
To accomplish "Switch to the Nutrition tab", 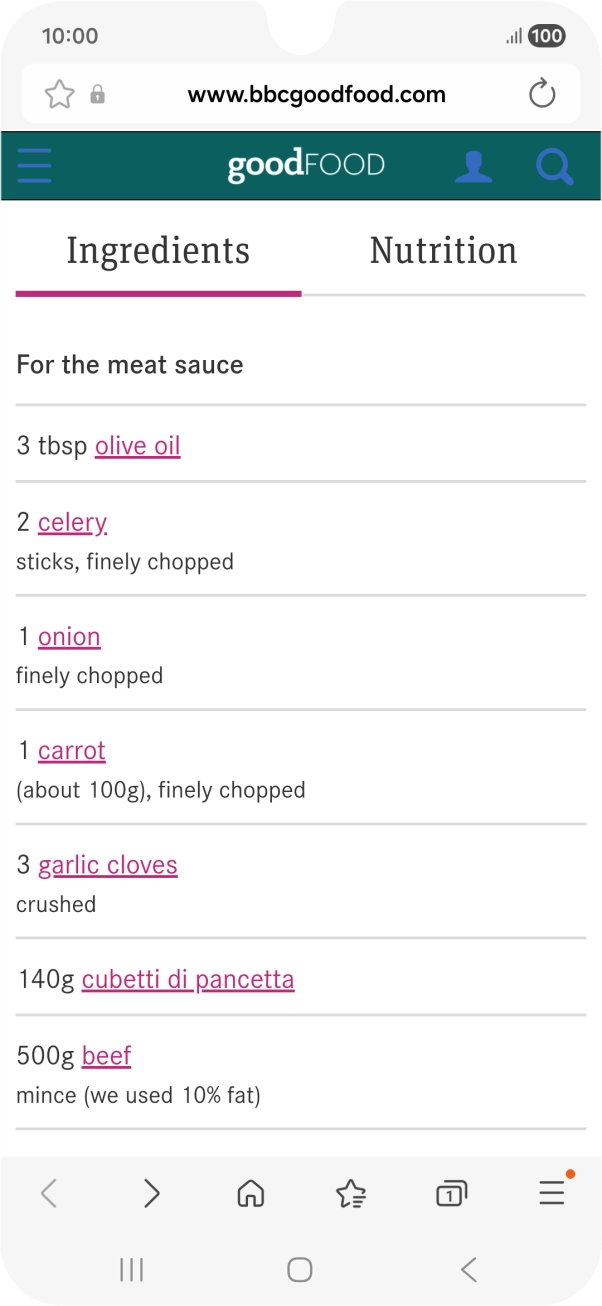I will pyautogui.click(x=443, y=250).
